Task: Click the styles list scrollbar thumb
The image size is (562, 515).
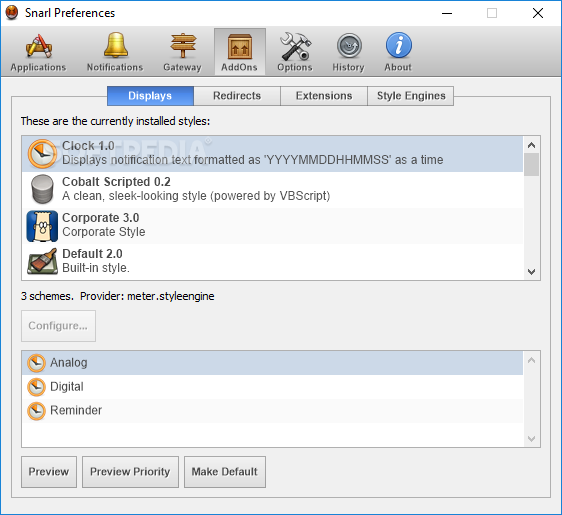Action: (x=532, y=164)
